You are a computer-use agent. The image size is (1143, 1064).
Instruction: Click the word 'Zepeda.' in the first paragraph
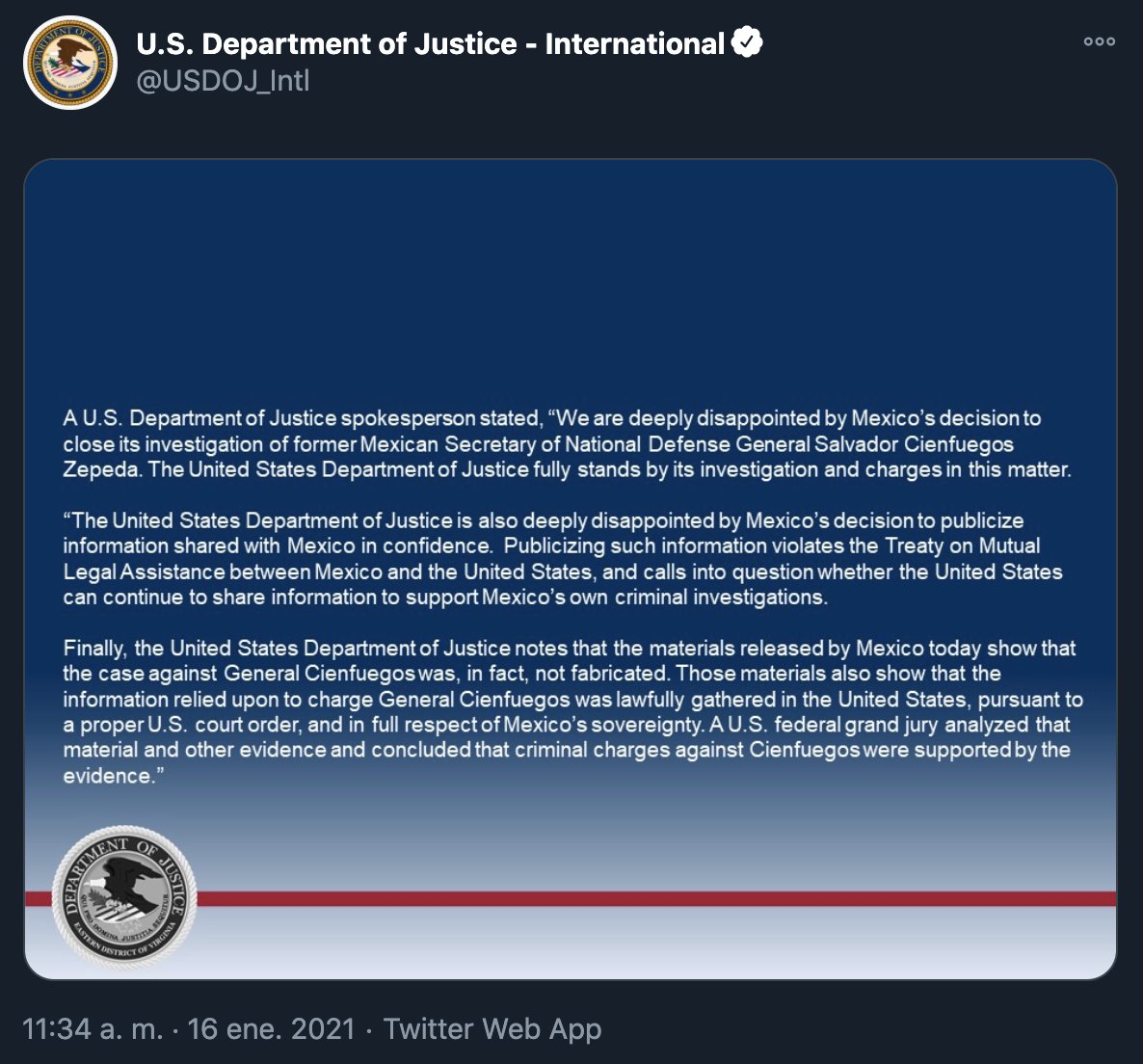tap(102, 470)
